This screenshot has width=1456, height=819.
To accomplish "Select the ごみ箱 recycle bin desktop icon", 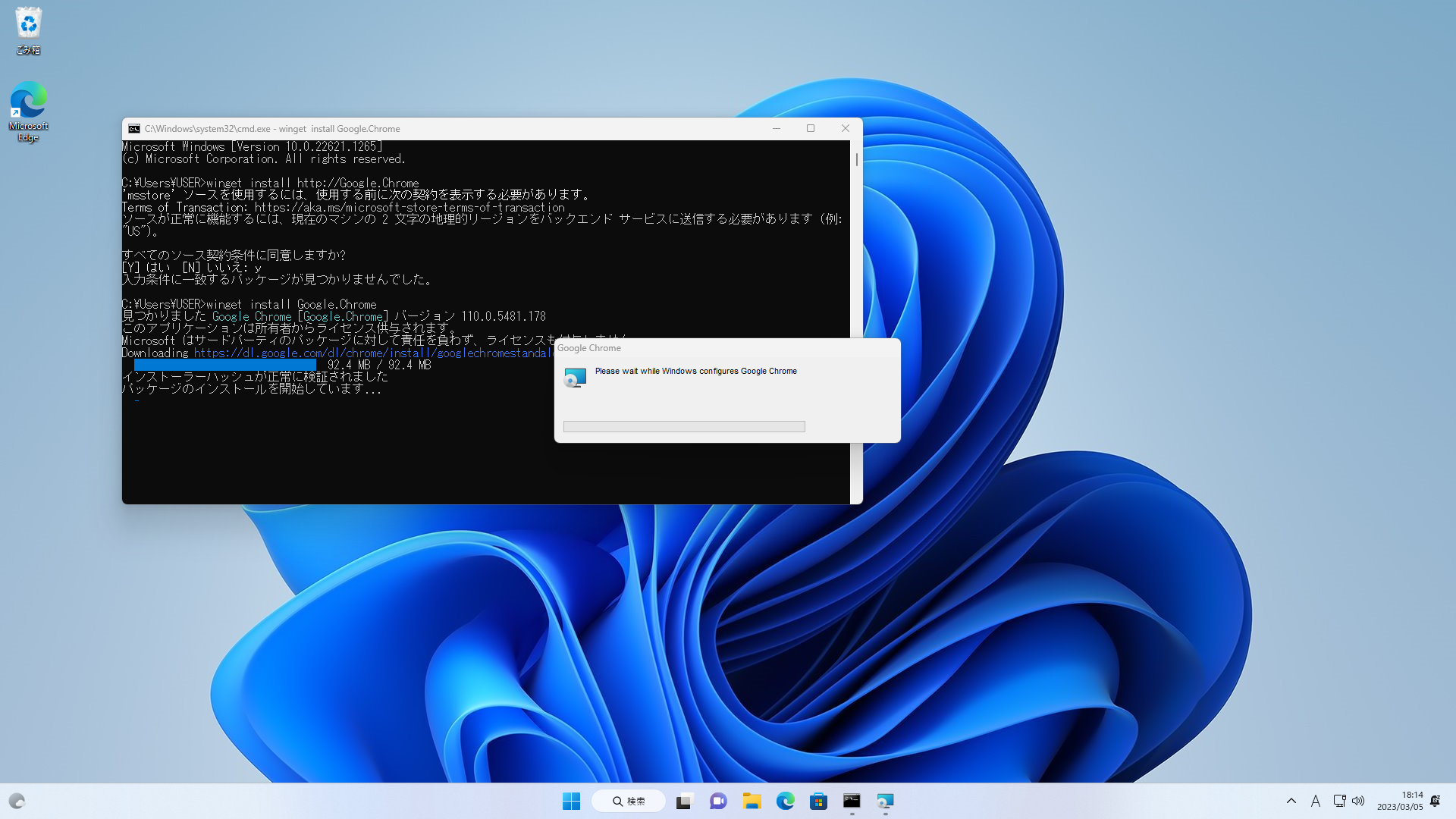I will [28, 30].
